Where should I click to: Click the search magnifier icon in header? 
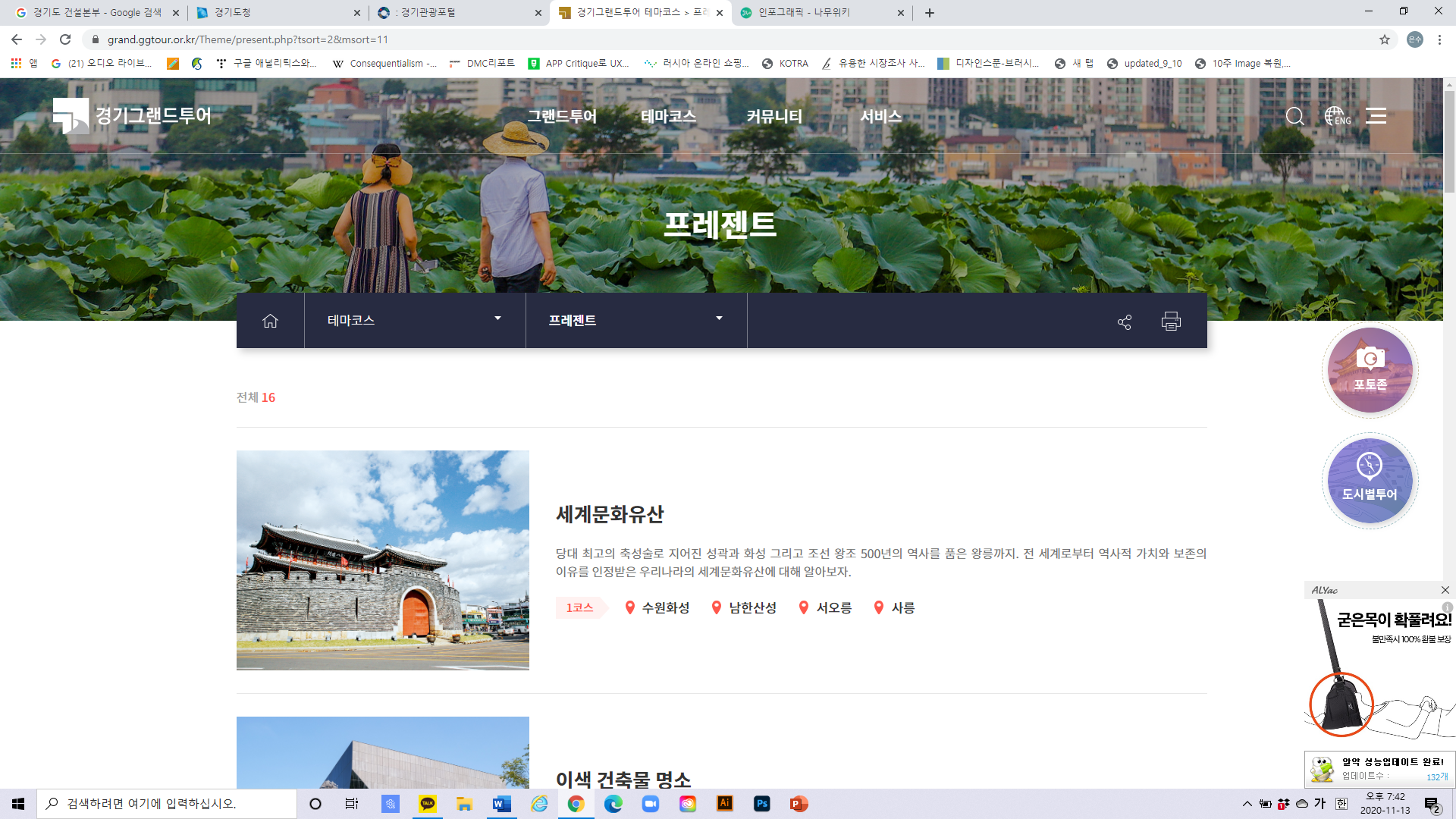[1294, 116]
